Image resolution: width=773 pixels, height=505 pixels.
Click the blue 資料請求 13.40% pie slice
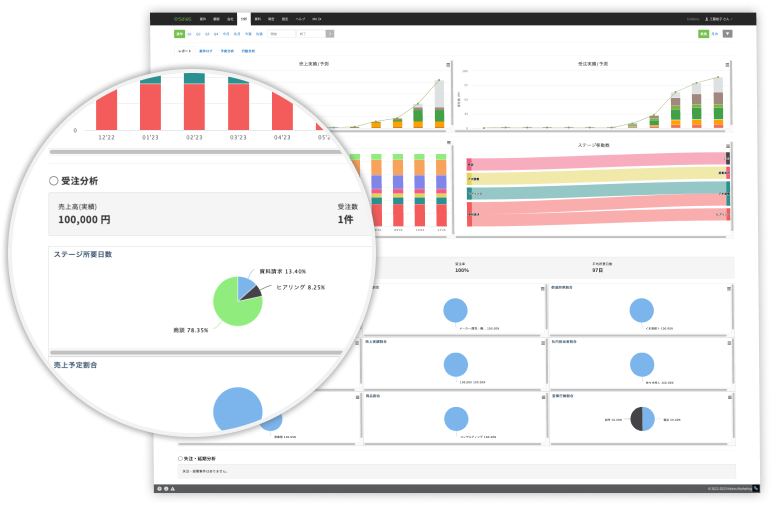(245, 286)
